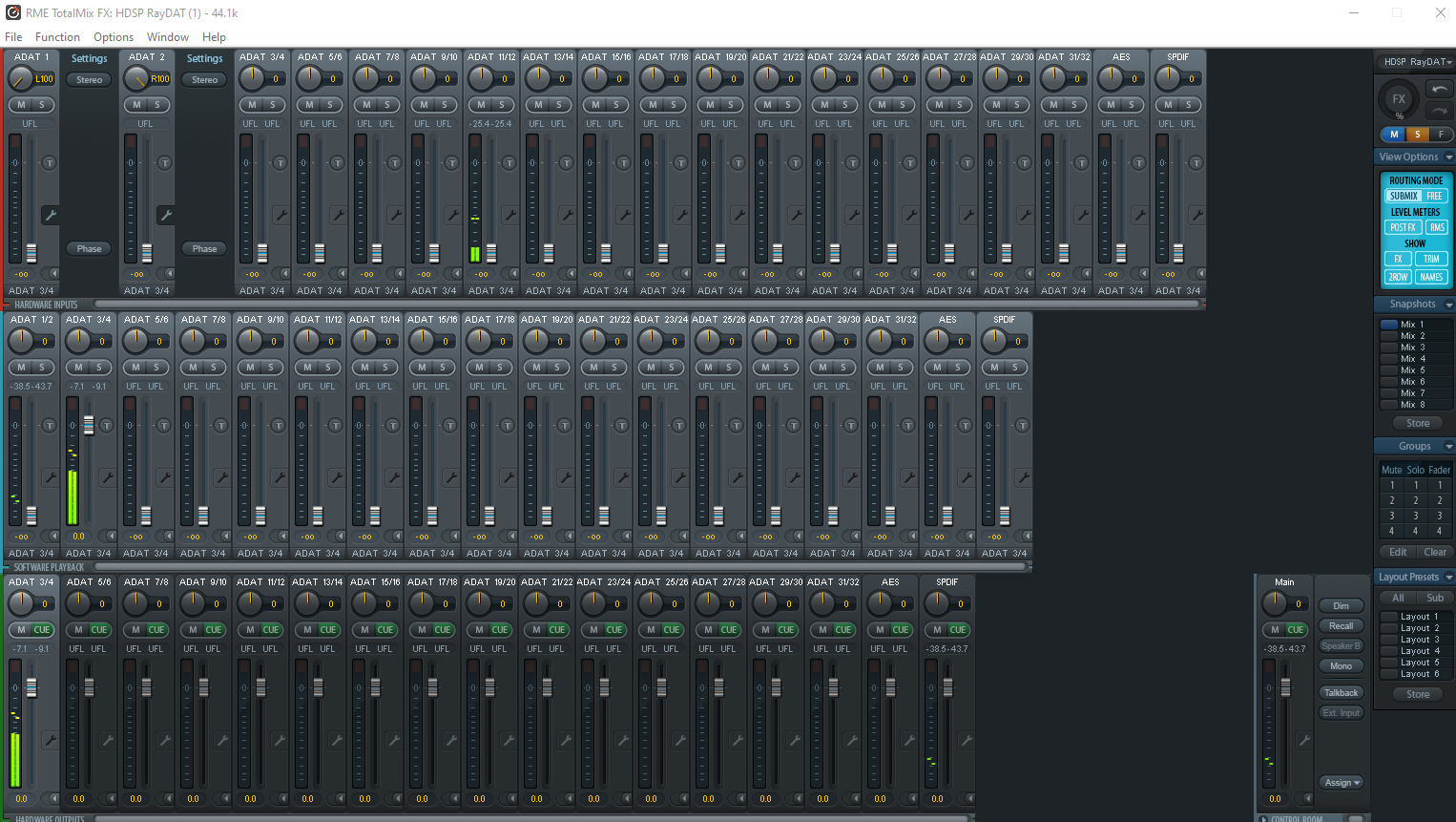
Task: Click the undo arrow beside FX knob
Action: 1439,89
